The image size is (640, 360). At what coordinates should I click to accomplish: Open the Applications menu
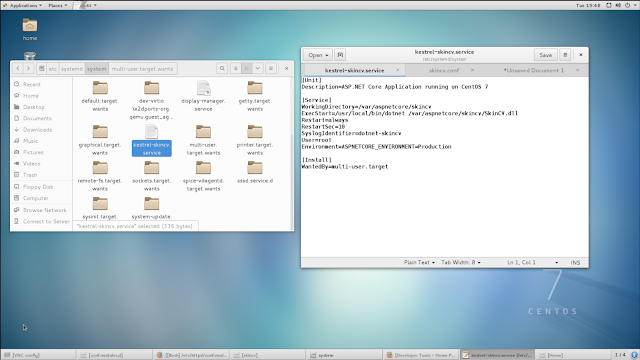pos(22,5)
